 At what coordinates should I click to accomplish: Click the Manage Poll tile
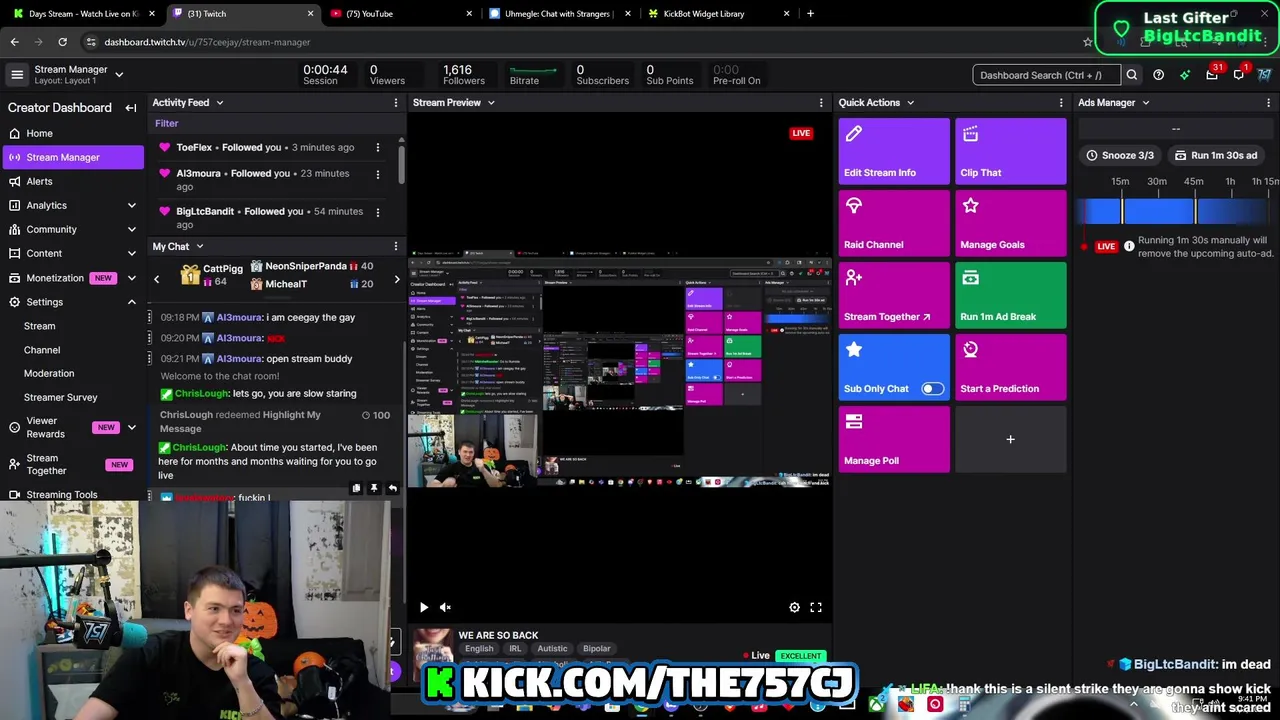(x=894, y=439)
